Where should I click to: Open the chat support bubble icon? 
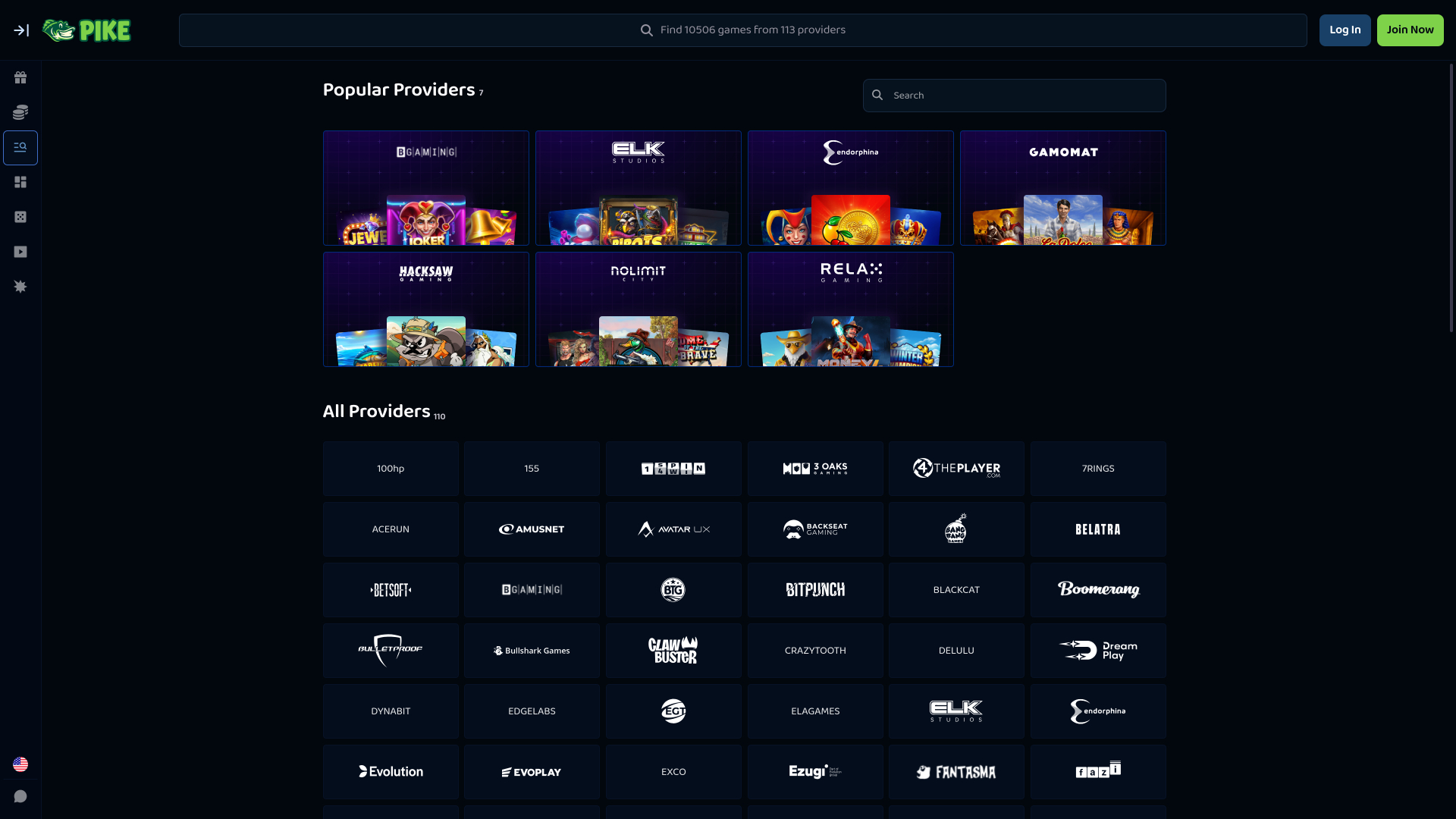click(x=20, y=796)
